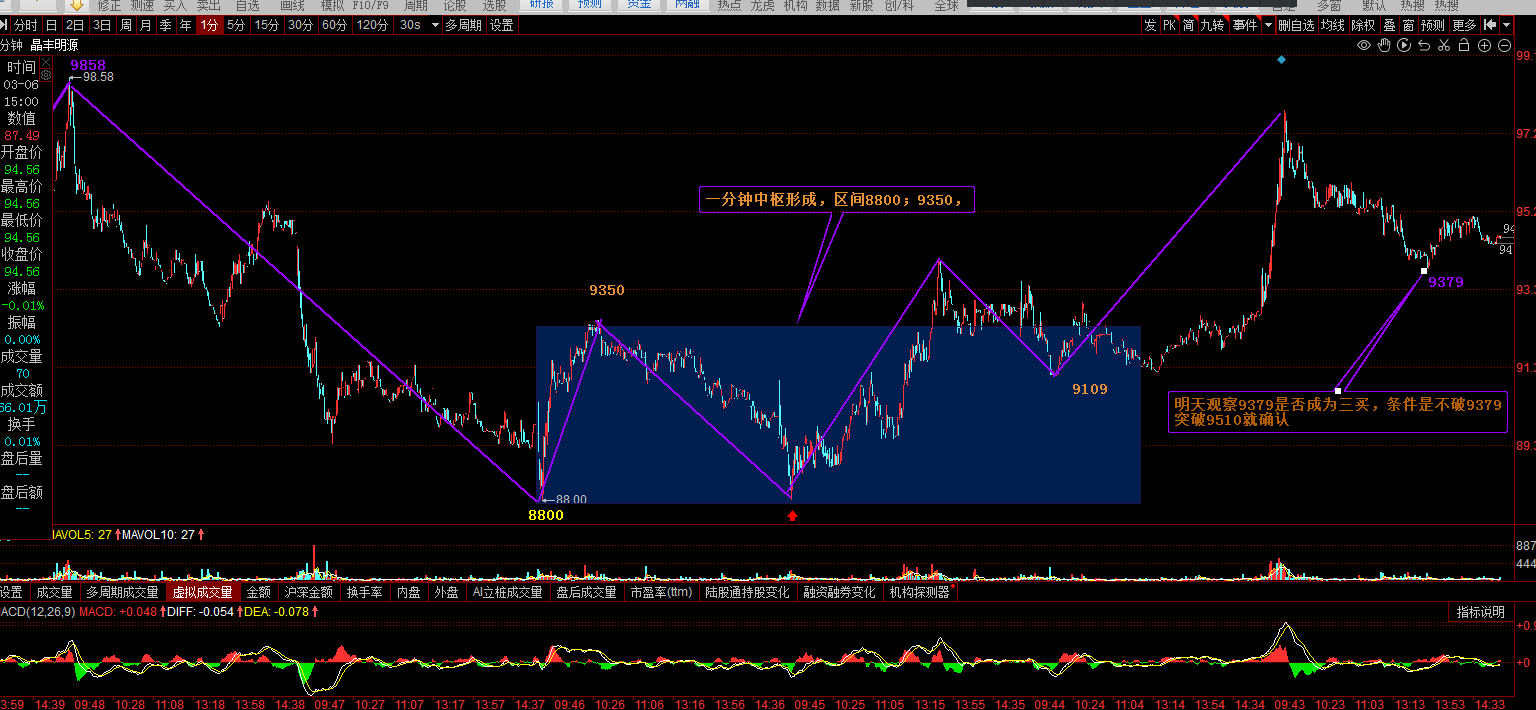Select the 内盘 indicator tab
This screenshot has height=710, width=1536.
tap(408, 592)
